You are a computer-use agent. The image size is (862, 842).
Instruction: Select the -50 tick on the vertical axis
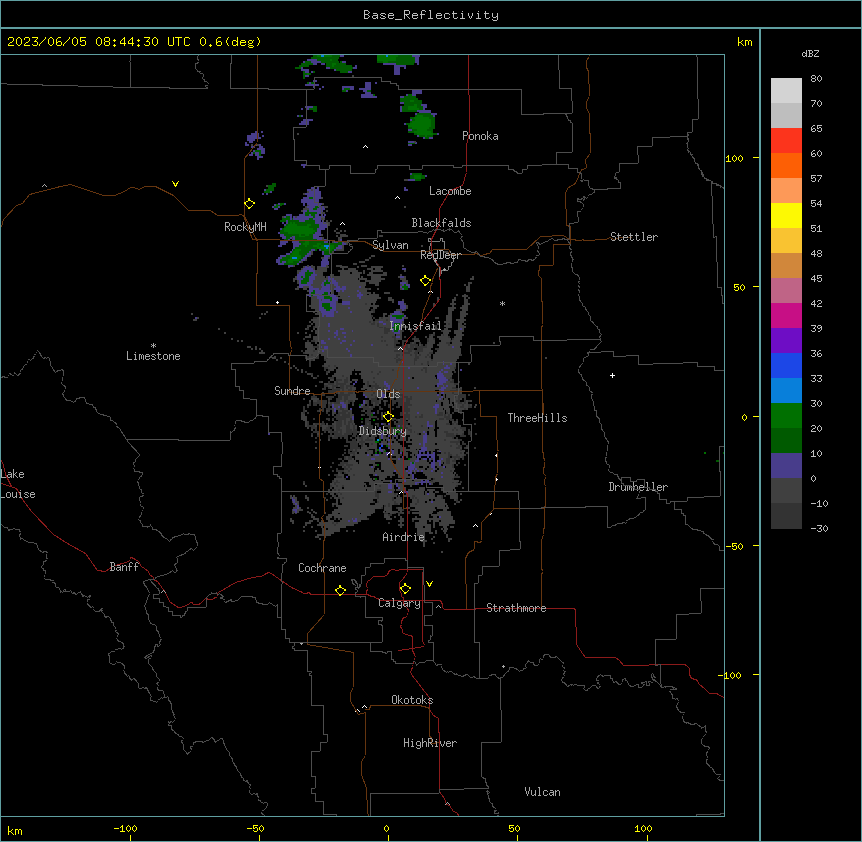point(734,546)
